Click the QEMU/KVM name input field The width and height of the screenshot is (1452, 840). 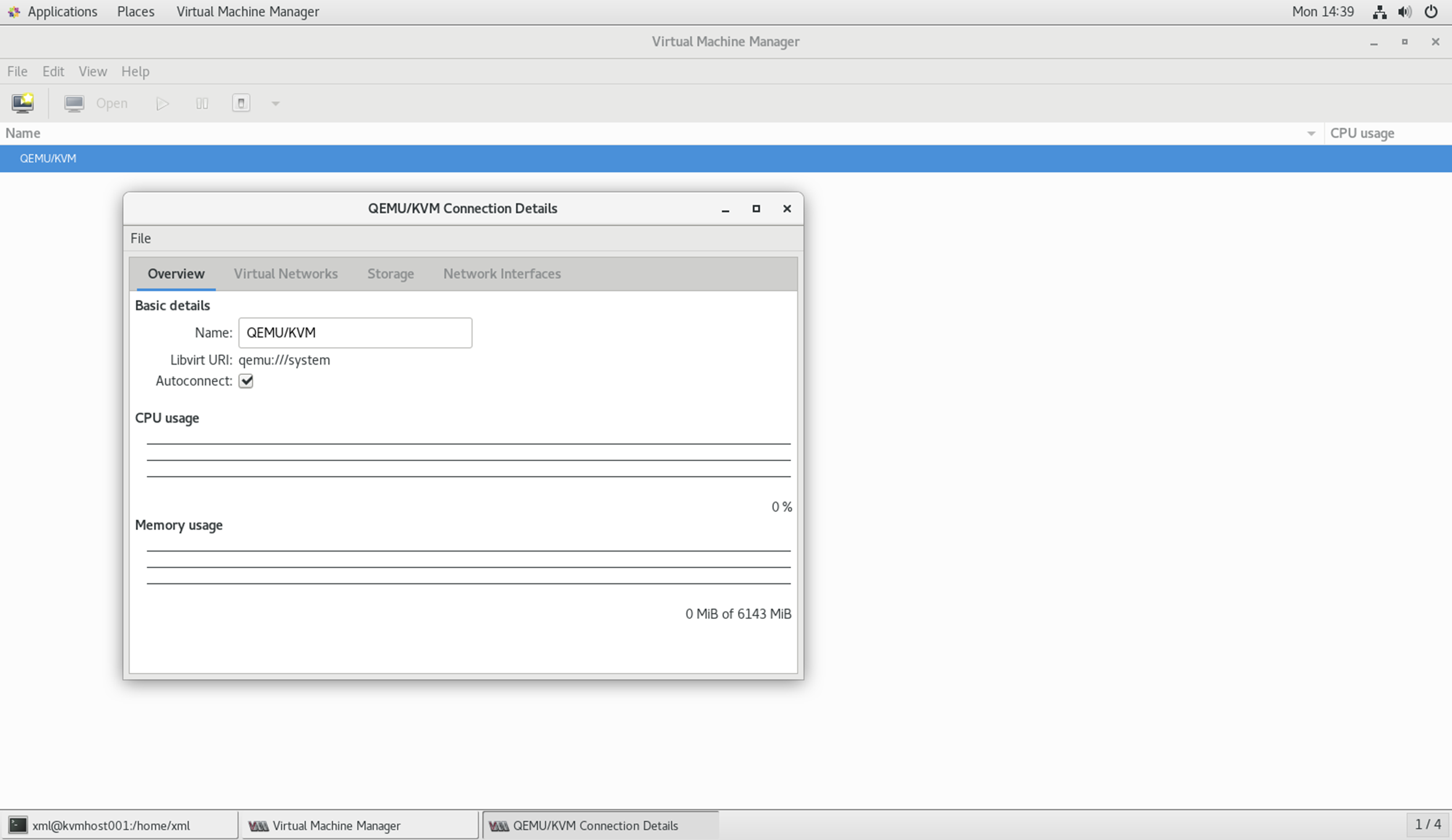pos(355,332)
